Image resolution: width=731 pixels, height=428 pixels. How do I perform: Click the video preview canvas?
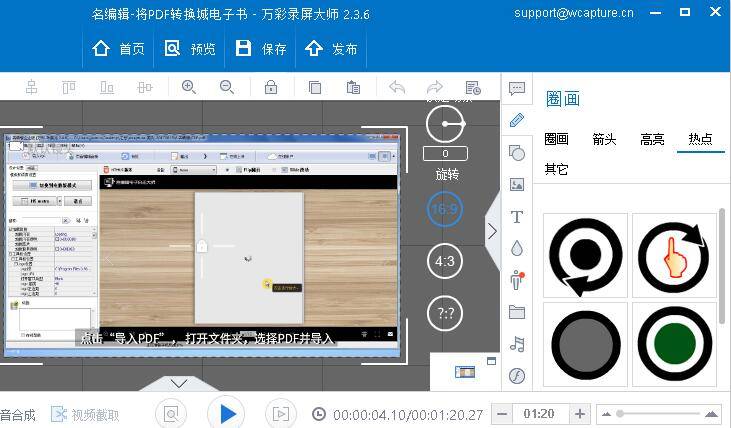click(x=202, y=246)
